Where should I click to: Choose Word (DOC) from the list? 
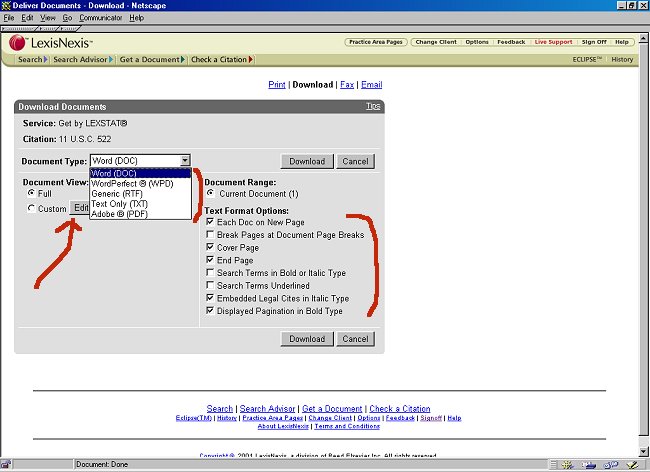[x=141, y=173]
